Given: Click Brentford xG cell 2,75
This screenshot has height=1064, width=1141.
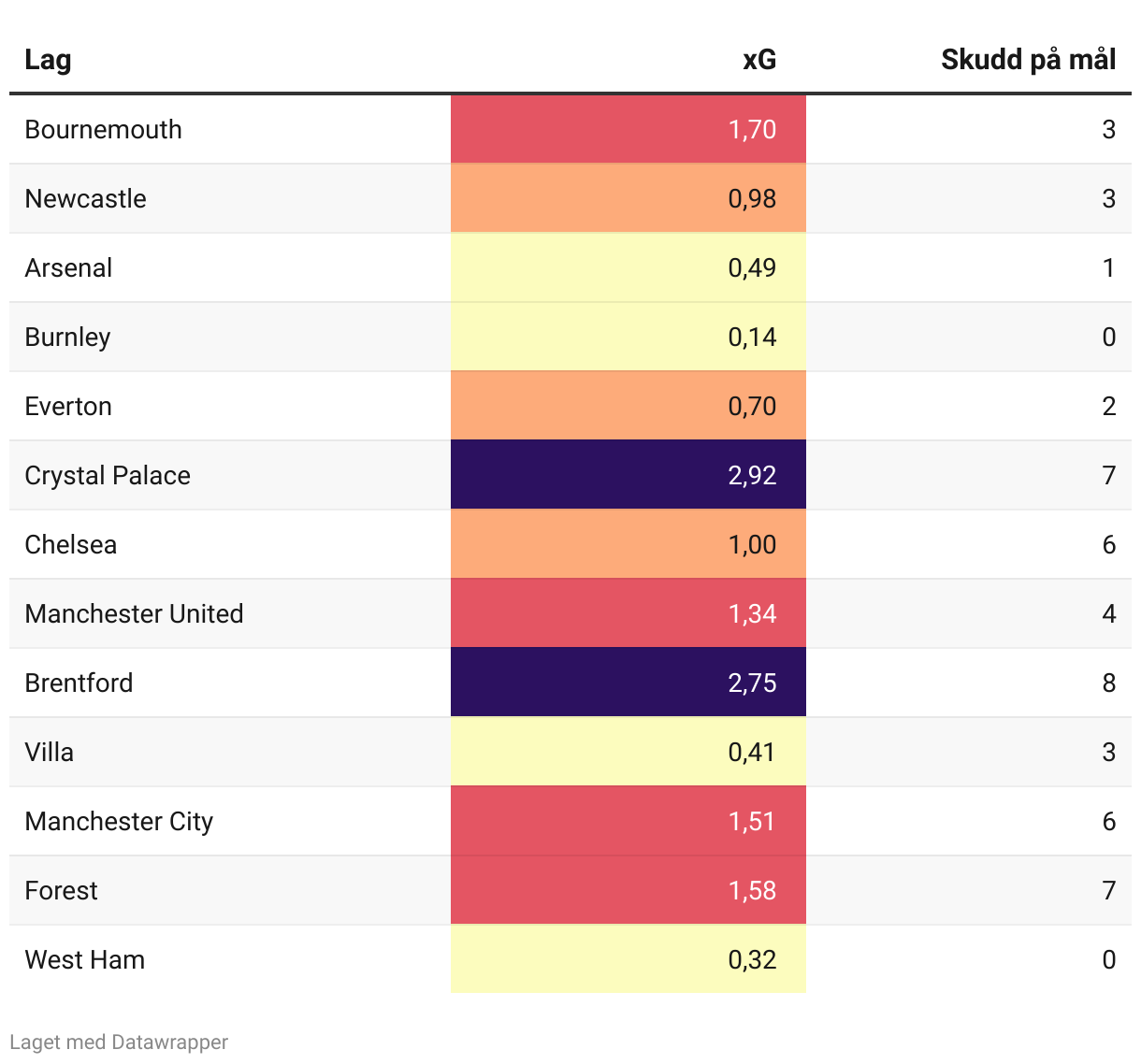Looking at the screenshot, I should pyautogui.click(x=752, y=683).
